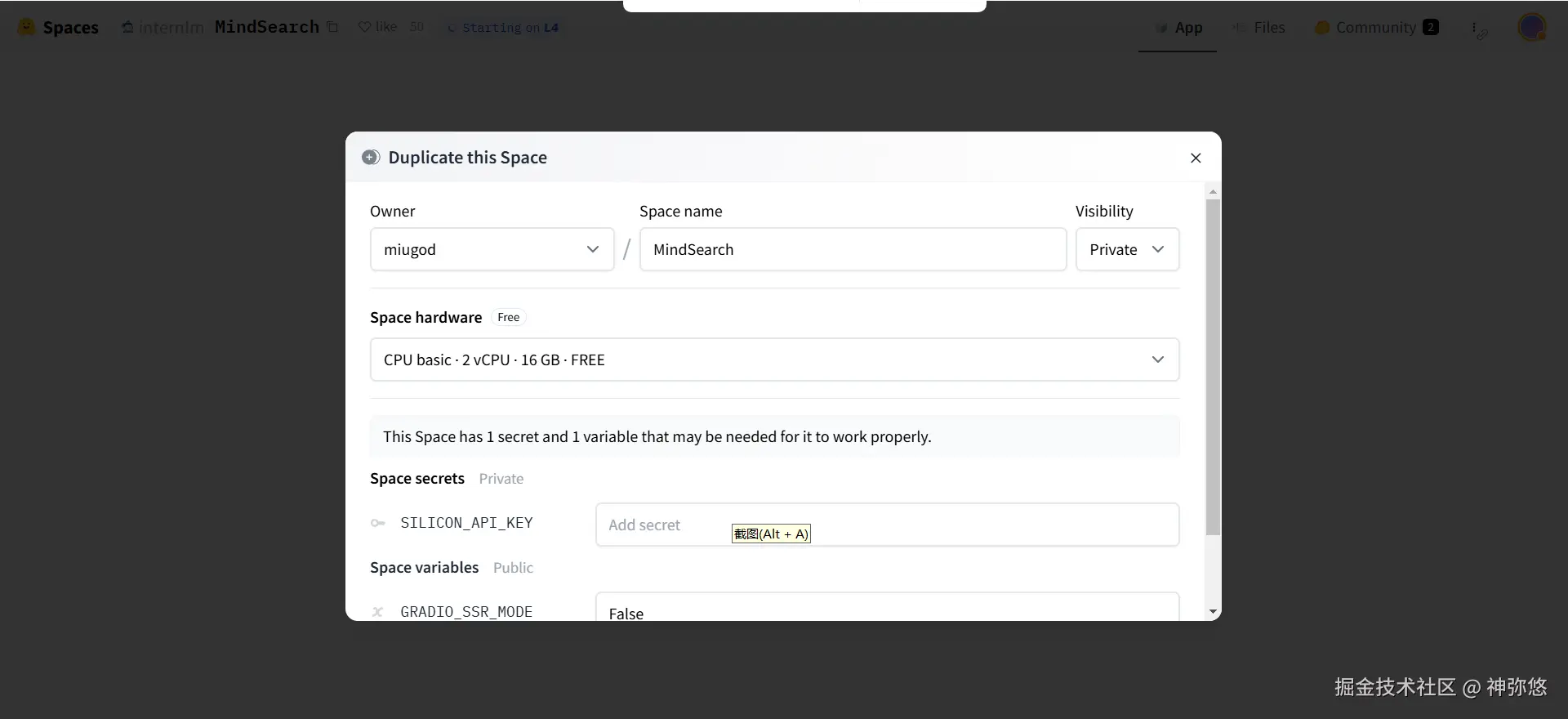The height and width of the screenshot is (719, 1568).
Task: Click the GRADIO_SSR_MODE label
Action: (x=466, y=611)
